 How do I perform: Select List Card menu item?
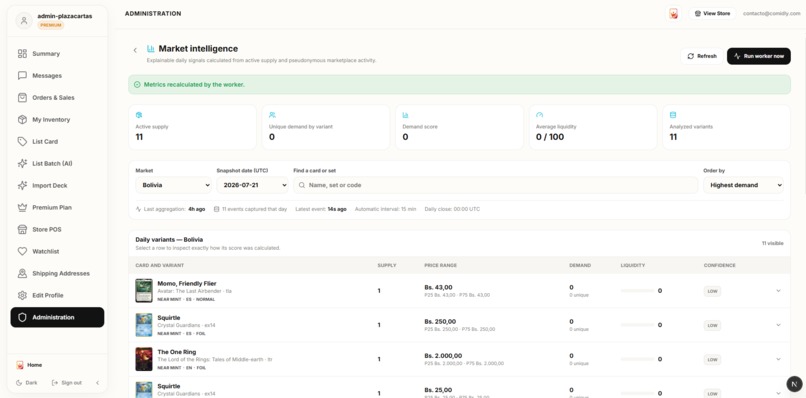click(x=57, y=141)
